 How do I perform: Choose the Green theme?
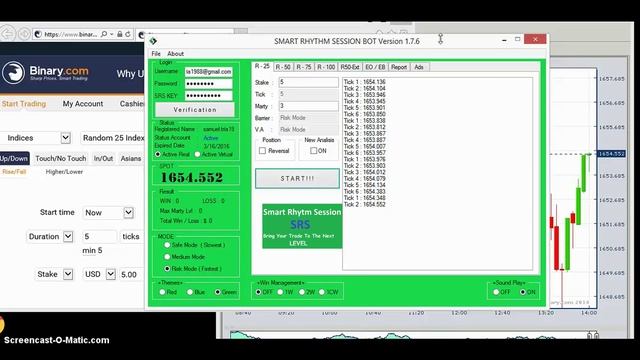218,292
